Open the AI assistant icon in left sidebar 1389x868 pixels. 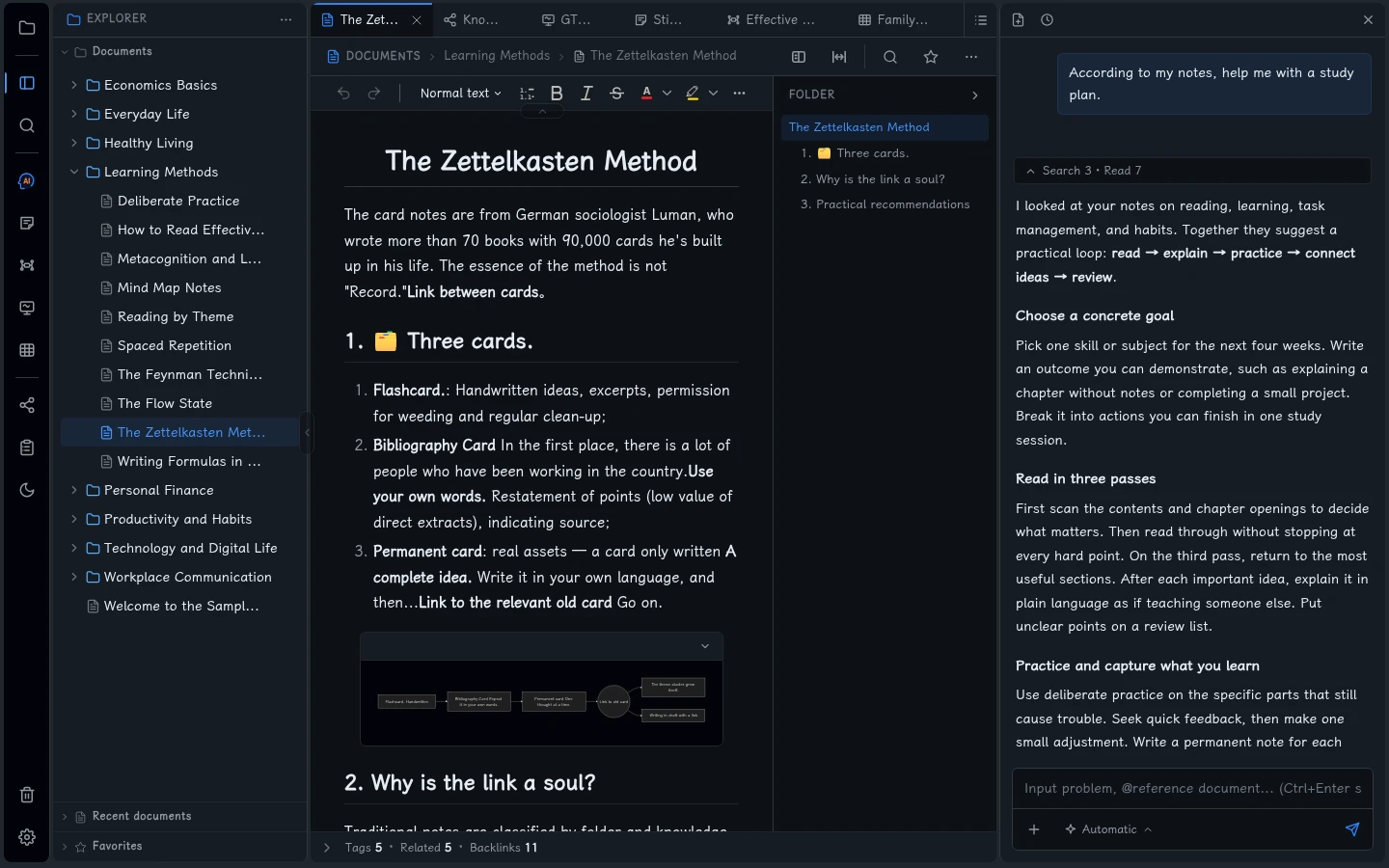(x=27, y=181)
